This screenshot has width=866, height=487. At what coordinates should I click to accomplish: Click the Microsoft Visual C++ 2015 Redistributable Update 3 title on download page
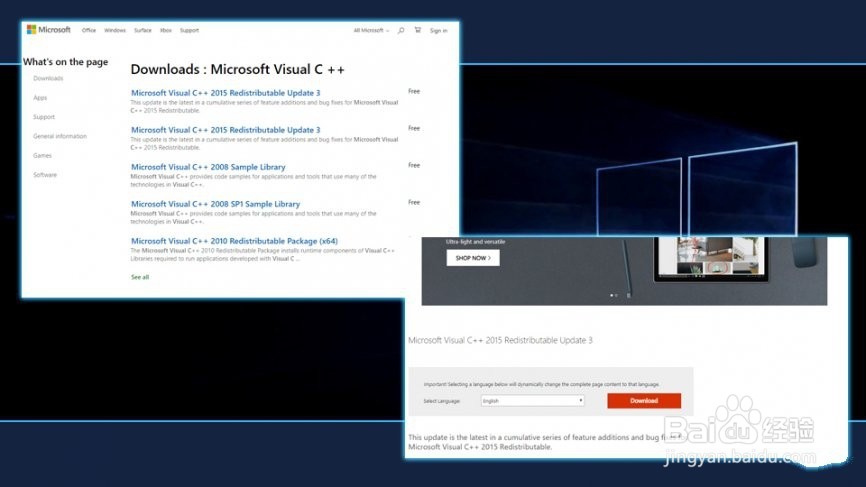(x=500, y=340)
